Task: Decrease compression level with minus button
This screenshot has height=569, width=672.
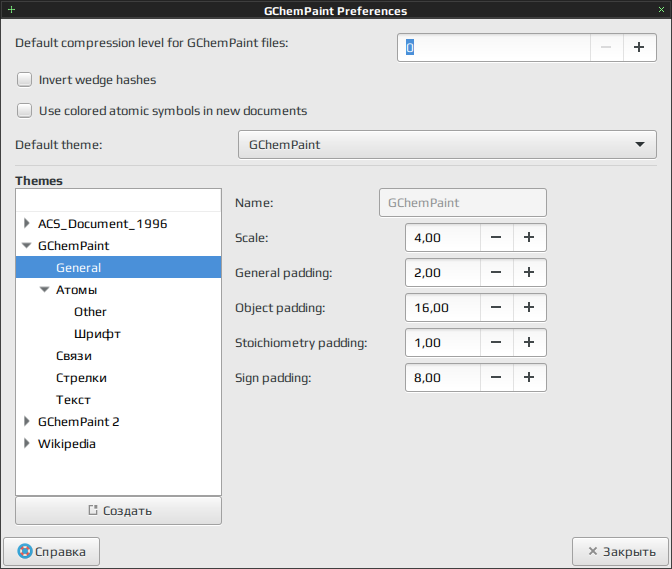Action: pyautogui.click(x=606, y=47)
